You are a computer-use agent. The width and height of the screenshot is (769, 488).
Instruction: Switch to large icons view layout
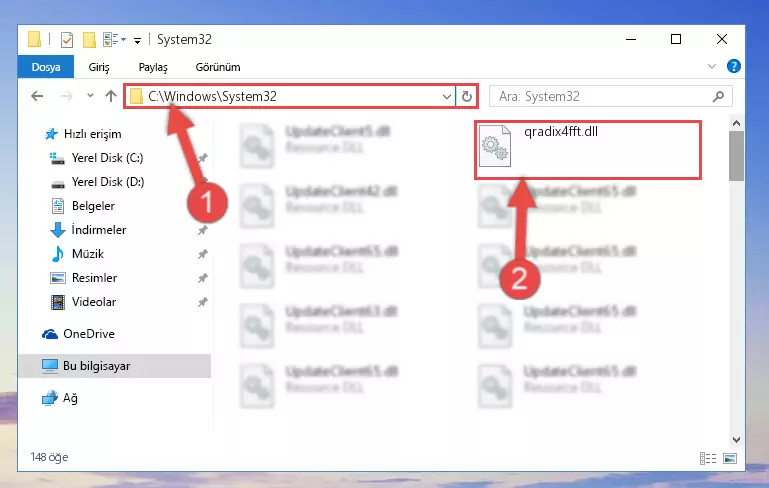730,459
